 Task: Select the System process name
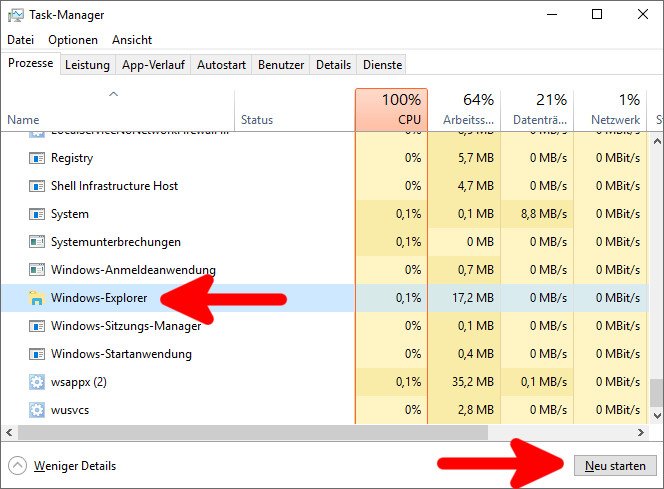(x=70, y=214)
